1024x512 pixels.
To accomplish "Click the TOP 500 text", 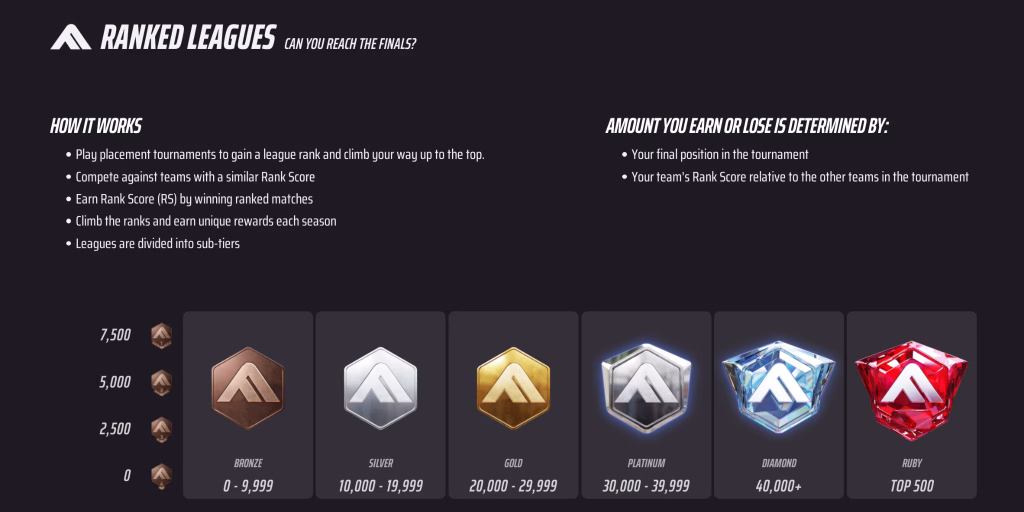I will tap(911, 486).
